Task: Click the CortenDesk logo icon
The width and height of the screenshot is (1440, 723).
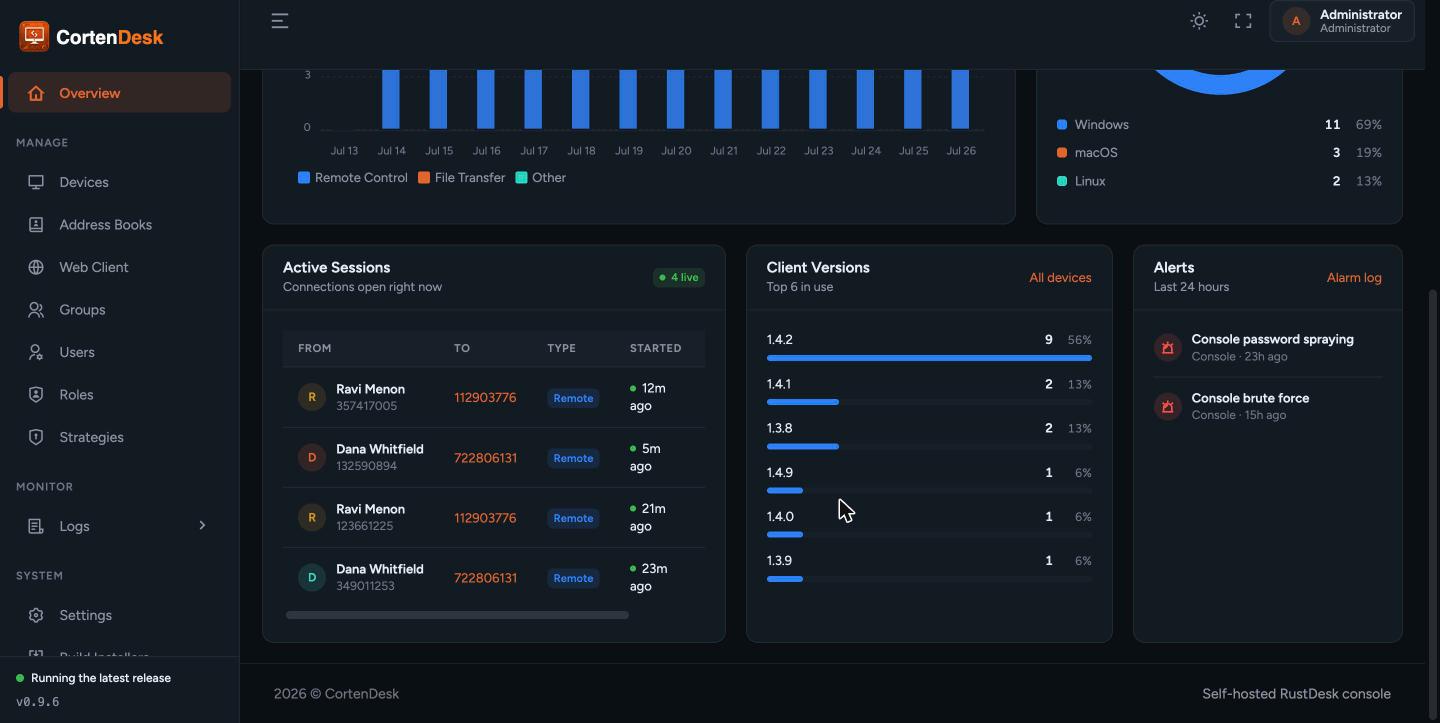Action: pos(34,36)
